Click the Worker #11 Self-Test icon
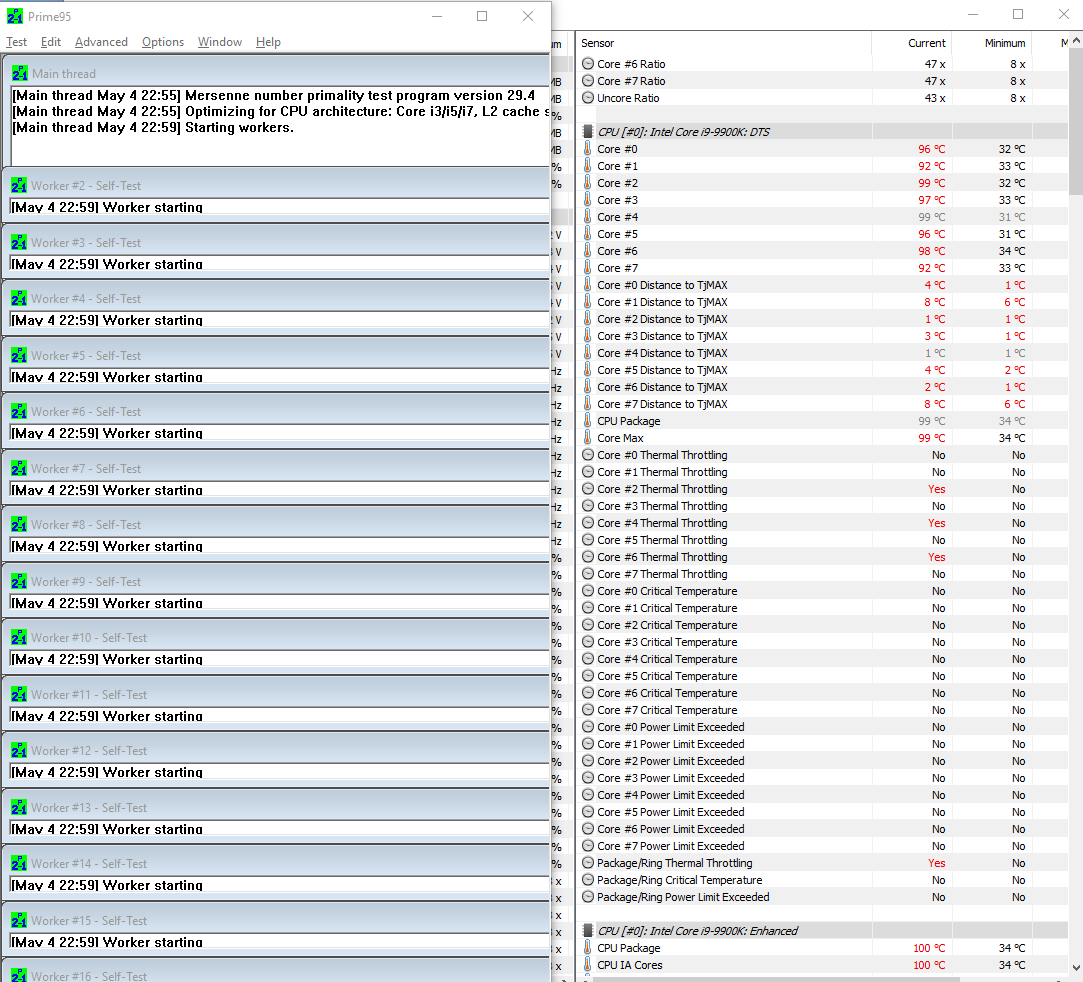Screen dimensions: 1083x982 [19, 695]
